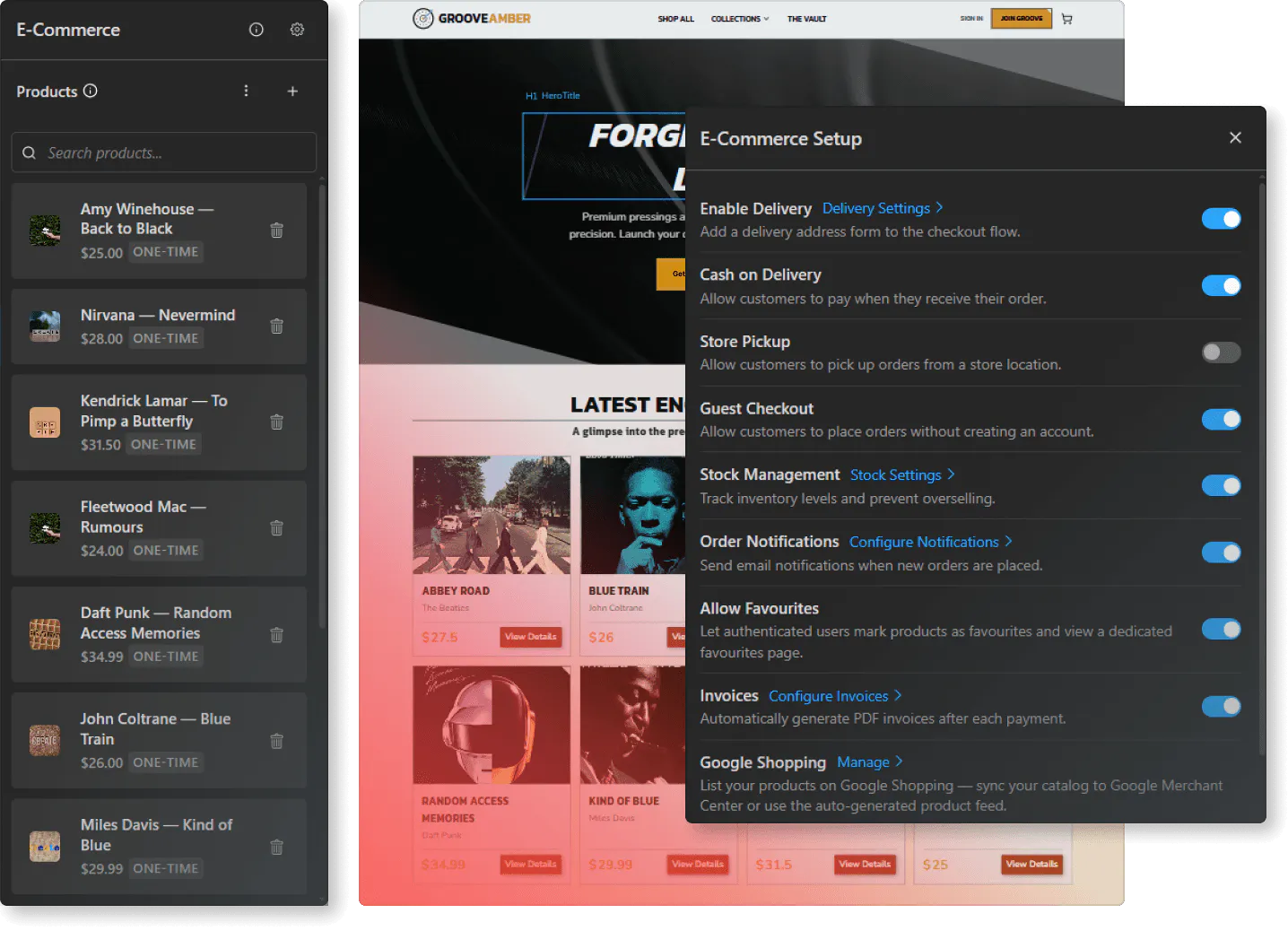Delete Miles Davis Kind of Blue product
This screenshot has height=931, width=1288.
click(277, 847)
